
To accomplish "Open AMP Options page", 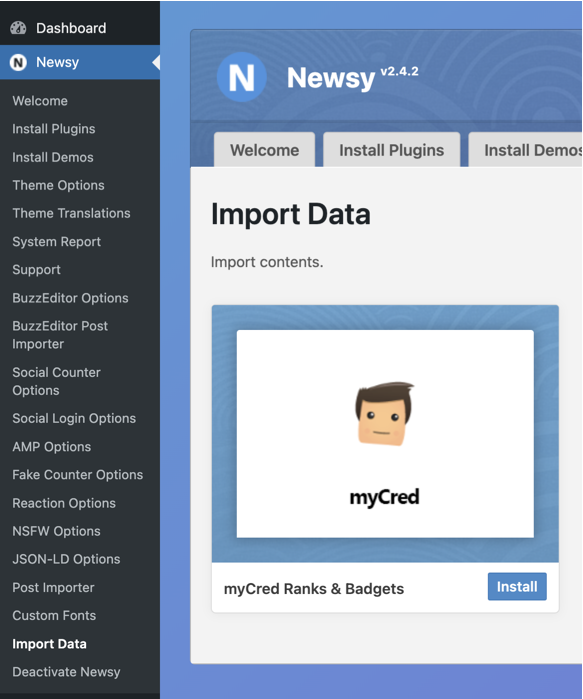I will 52,447.
